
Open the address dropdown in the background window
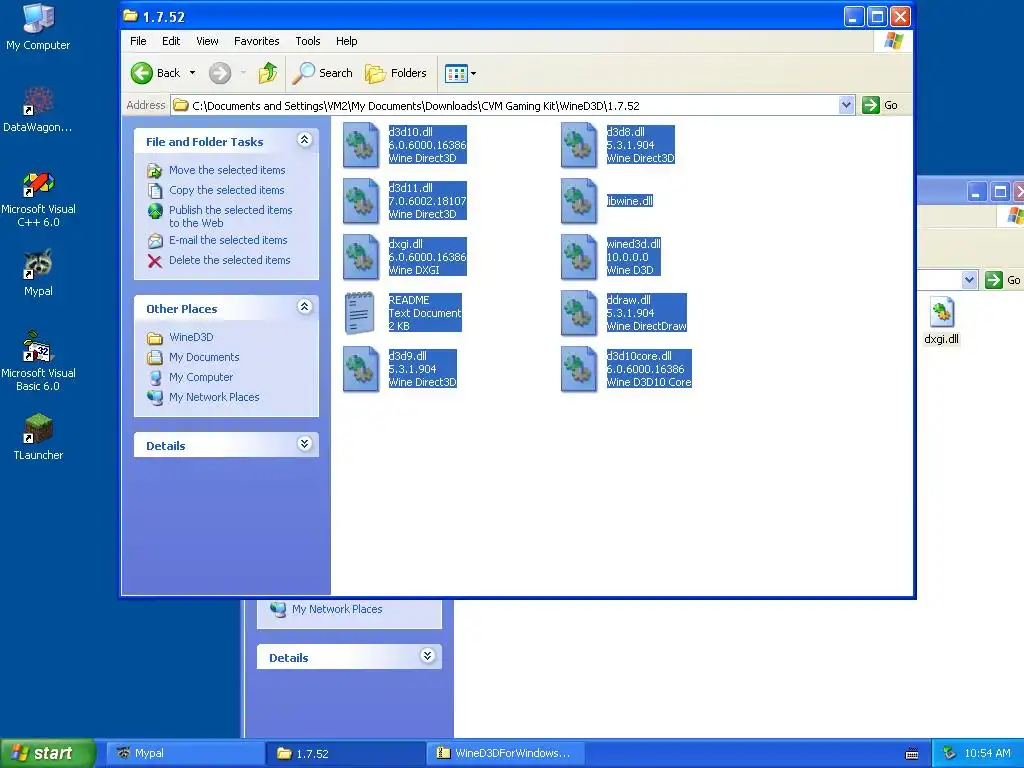[969, 280]
